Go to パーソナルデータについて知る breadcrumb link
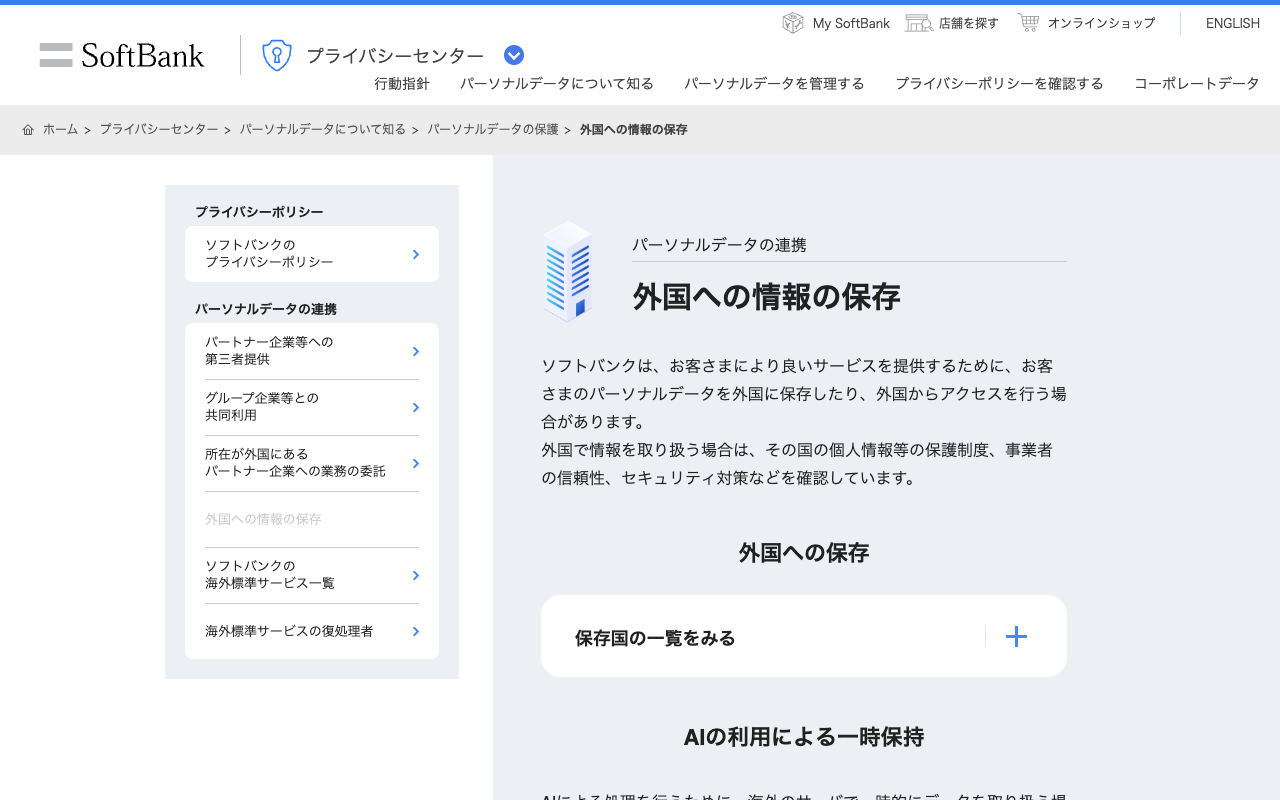 tap(323, 130)
